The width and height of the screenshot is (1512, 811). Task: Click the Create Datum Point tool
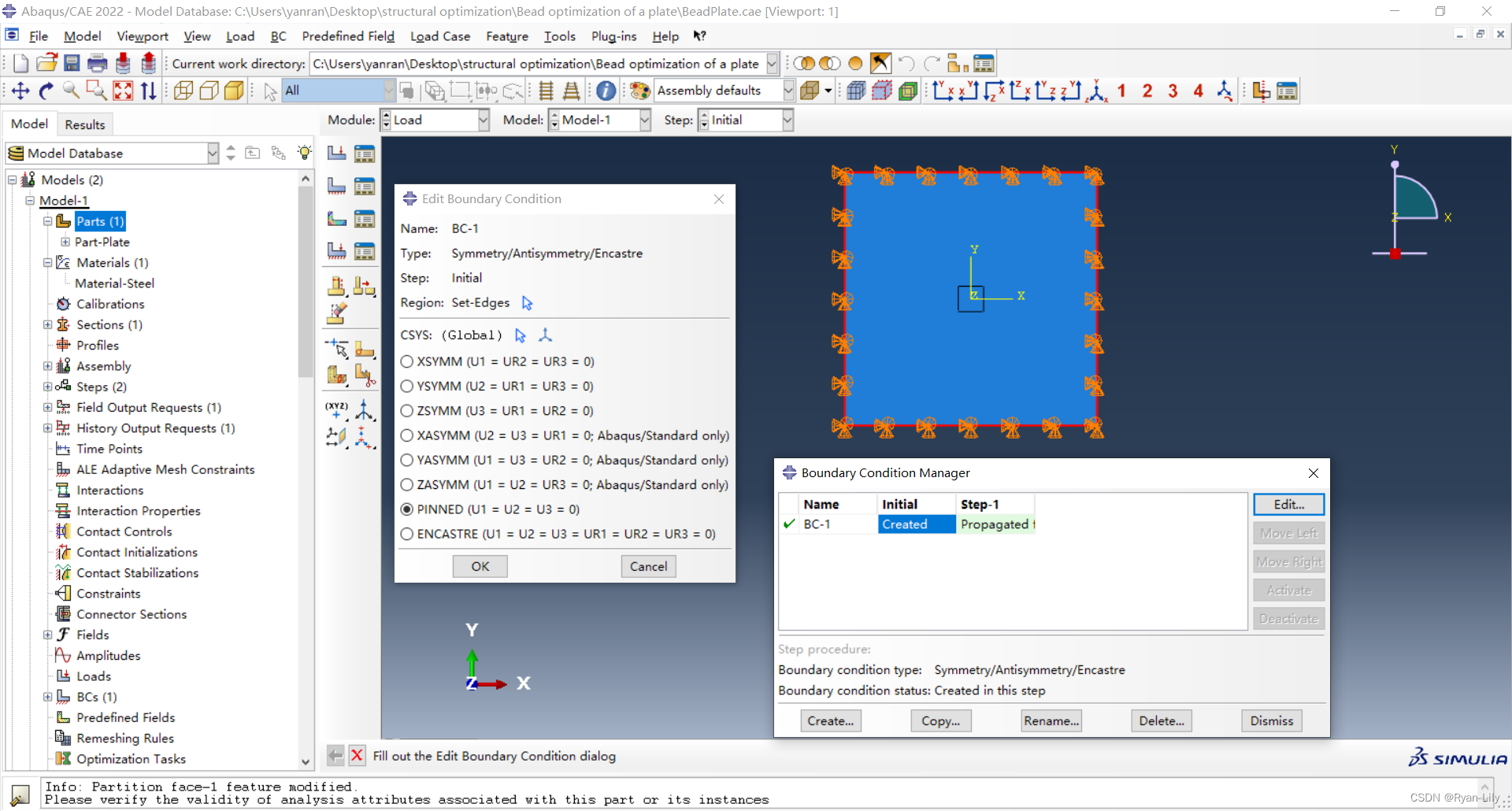[337, 409]
